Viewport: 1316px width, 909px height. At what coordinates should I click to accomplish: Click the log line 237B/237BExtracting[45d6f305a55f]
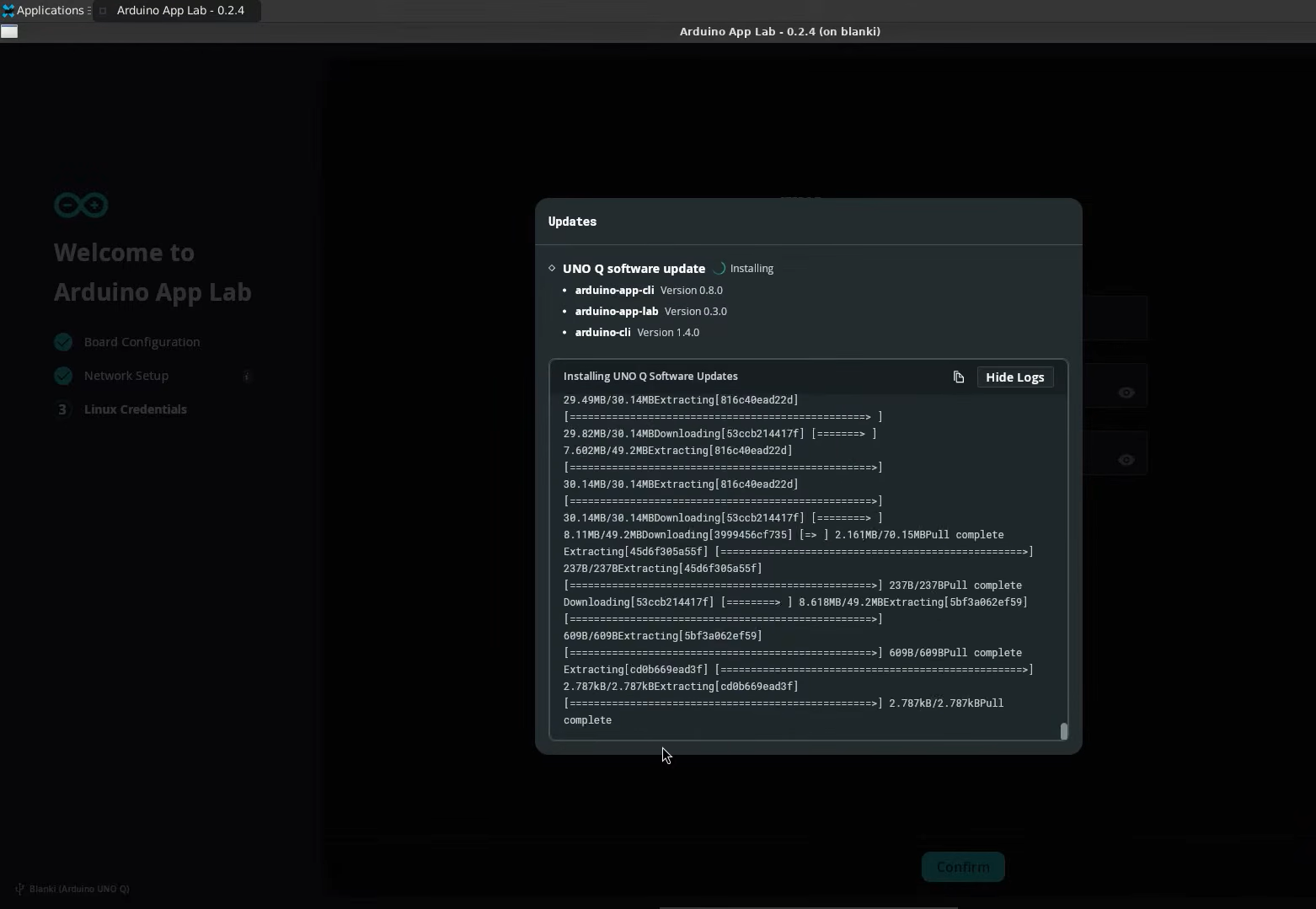(x=663, y=569)
